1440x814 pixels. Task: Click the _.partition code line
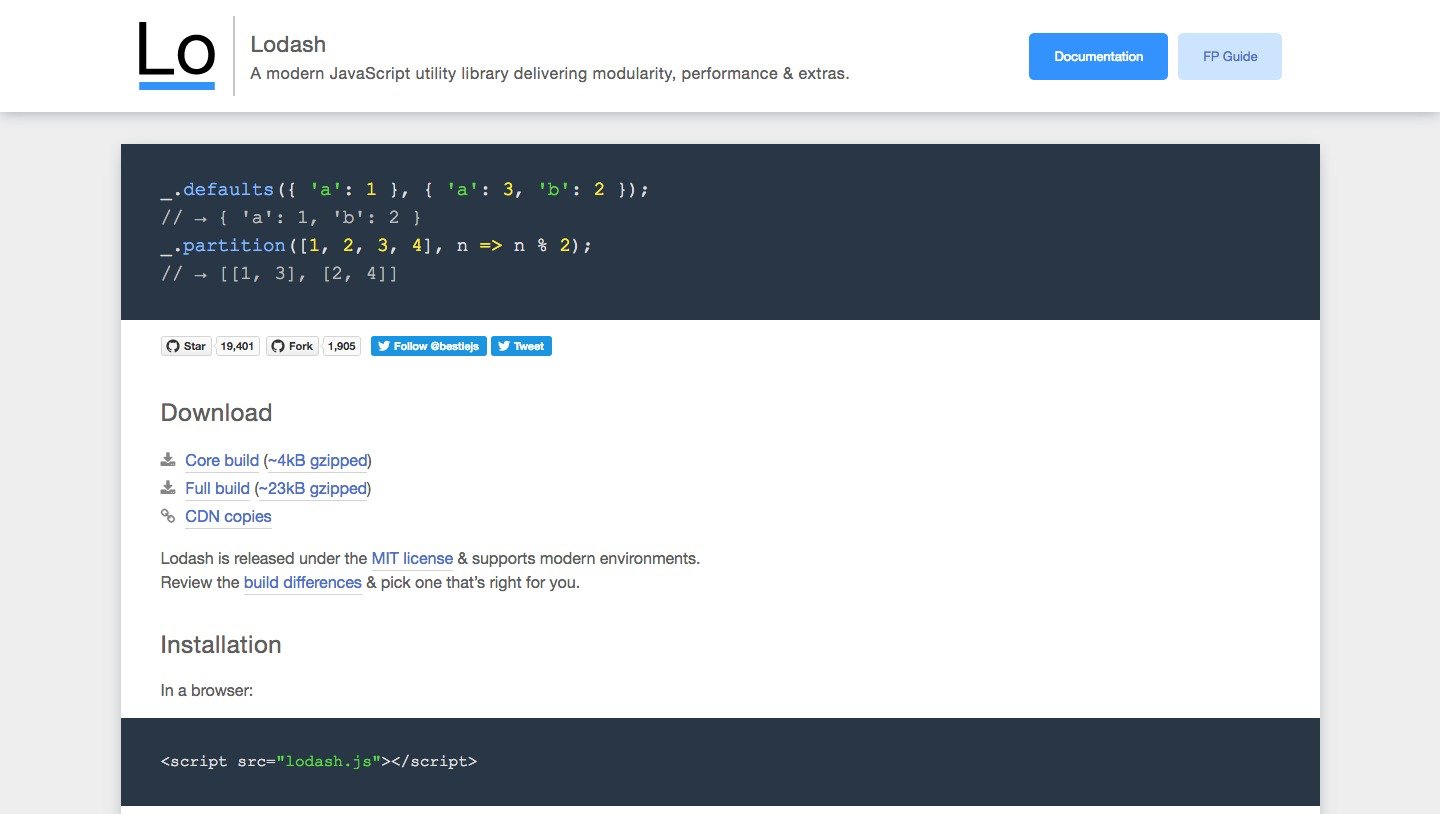point(376,245)
